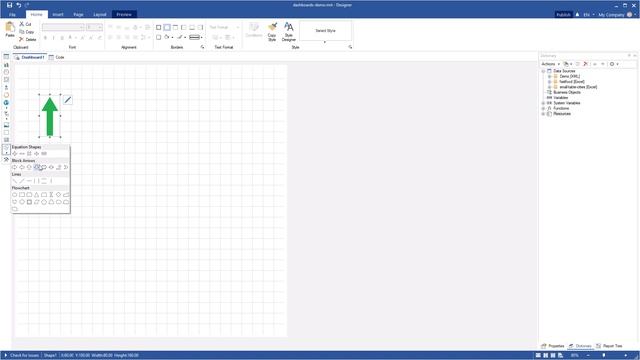
Task: Select the globe map component in toolbox
Action: [x=6, y=103]
